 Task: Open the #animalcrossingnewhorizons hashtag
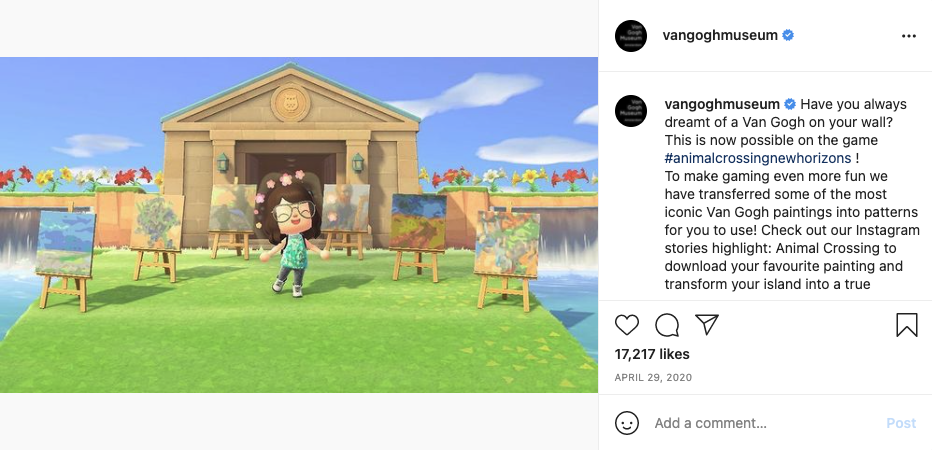[x=757, y=158]
